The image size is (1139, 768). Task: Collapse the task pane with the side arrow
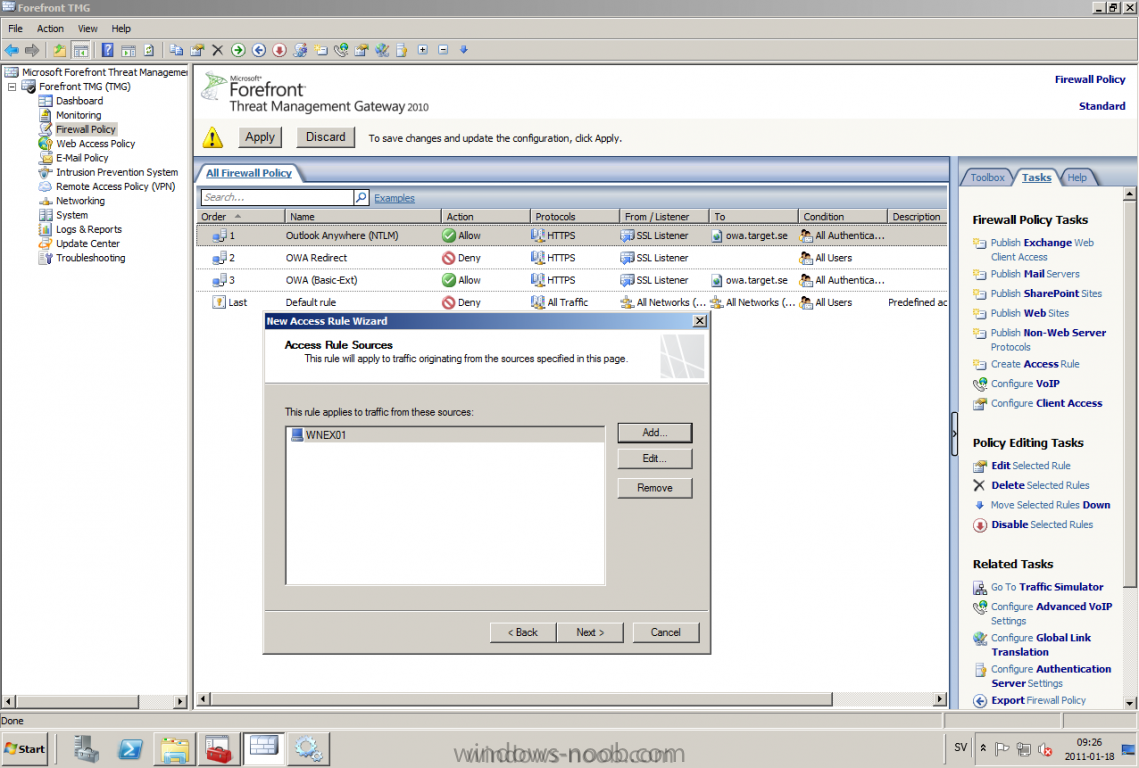[x=954, y=434]
